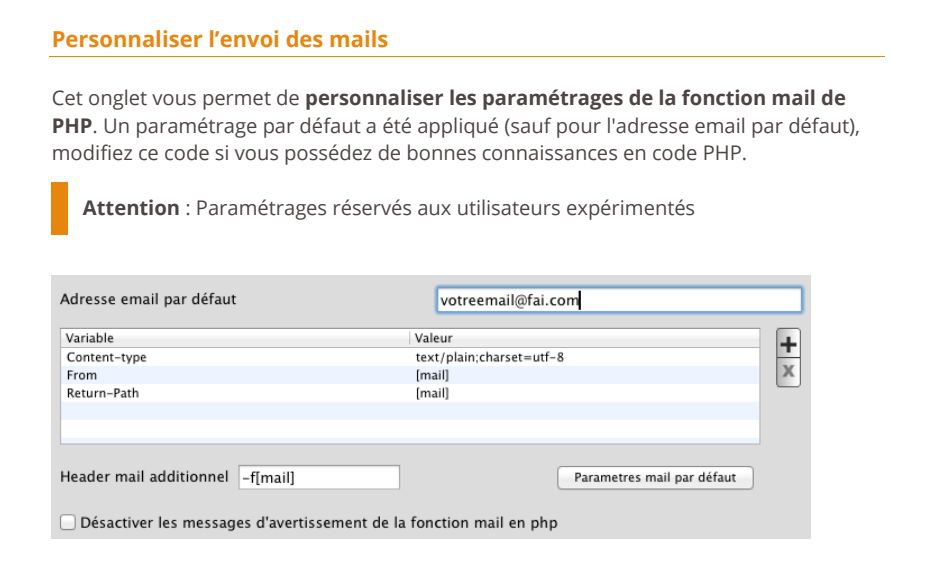Click the Header mail additionnel field

tap(319, 478)
